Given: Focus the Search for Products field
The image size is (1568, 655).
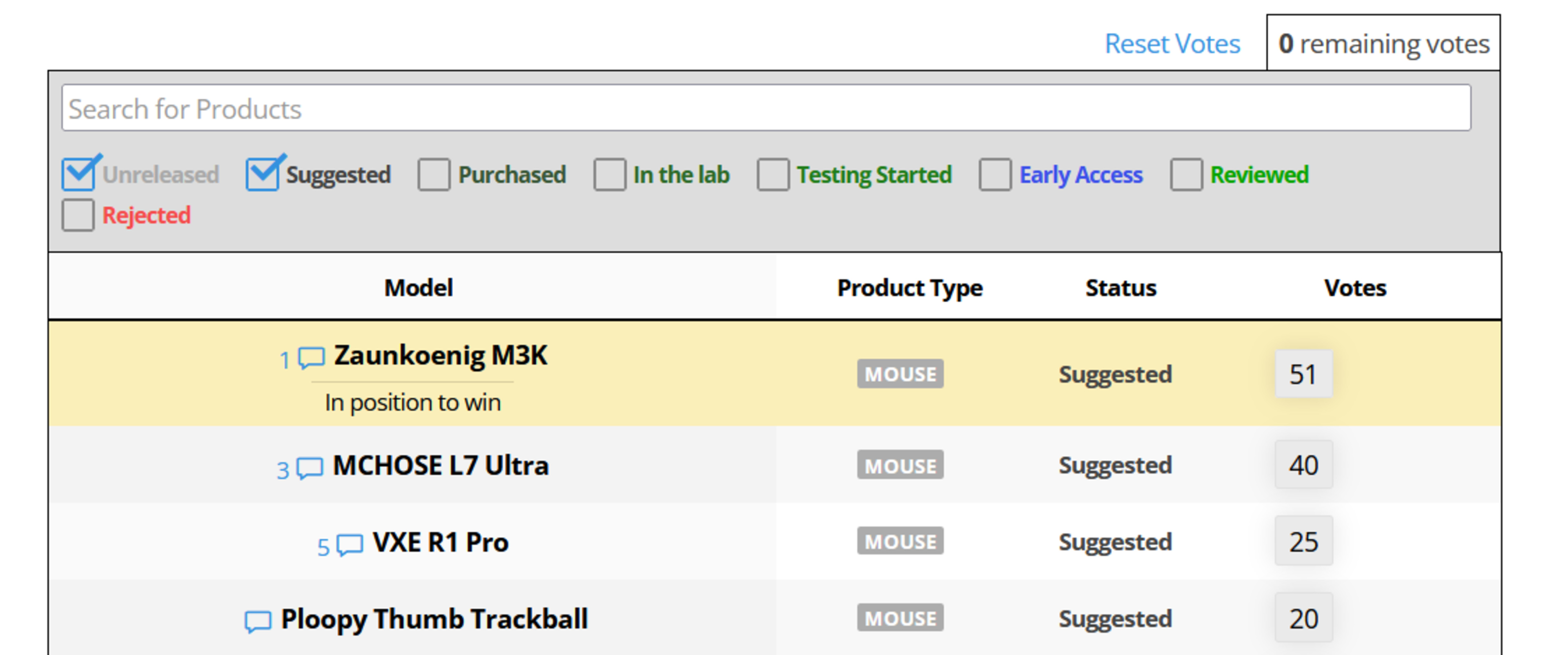Looking at the screenshot, I should pyautogui.click(x=766, y=108).
